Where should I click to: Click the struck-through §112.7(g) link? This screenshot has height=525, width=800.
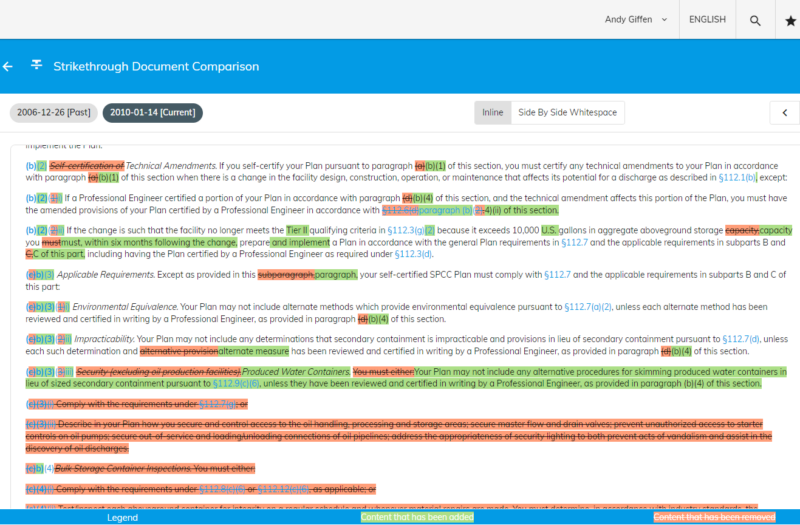click(x=218, y=404)
